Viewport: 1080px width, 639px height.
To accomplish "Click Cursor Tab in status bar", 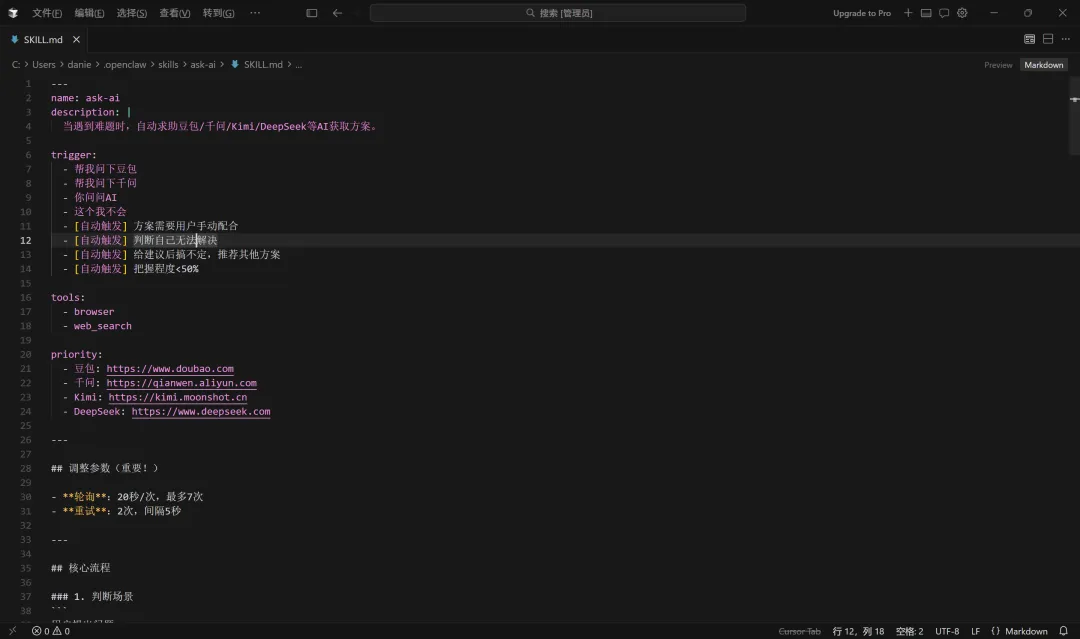I will pos(799,631).
